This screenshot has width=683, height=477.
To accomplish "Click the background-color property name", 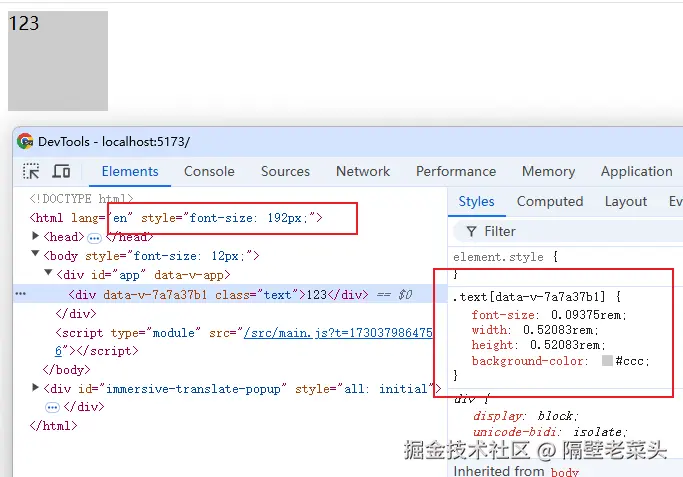I will point(527,361).
